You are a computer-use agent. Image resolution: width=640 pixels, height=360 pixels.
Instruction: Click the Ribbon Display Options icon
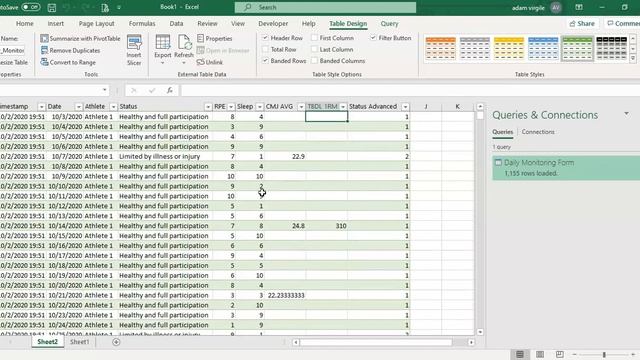(579, 7)
